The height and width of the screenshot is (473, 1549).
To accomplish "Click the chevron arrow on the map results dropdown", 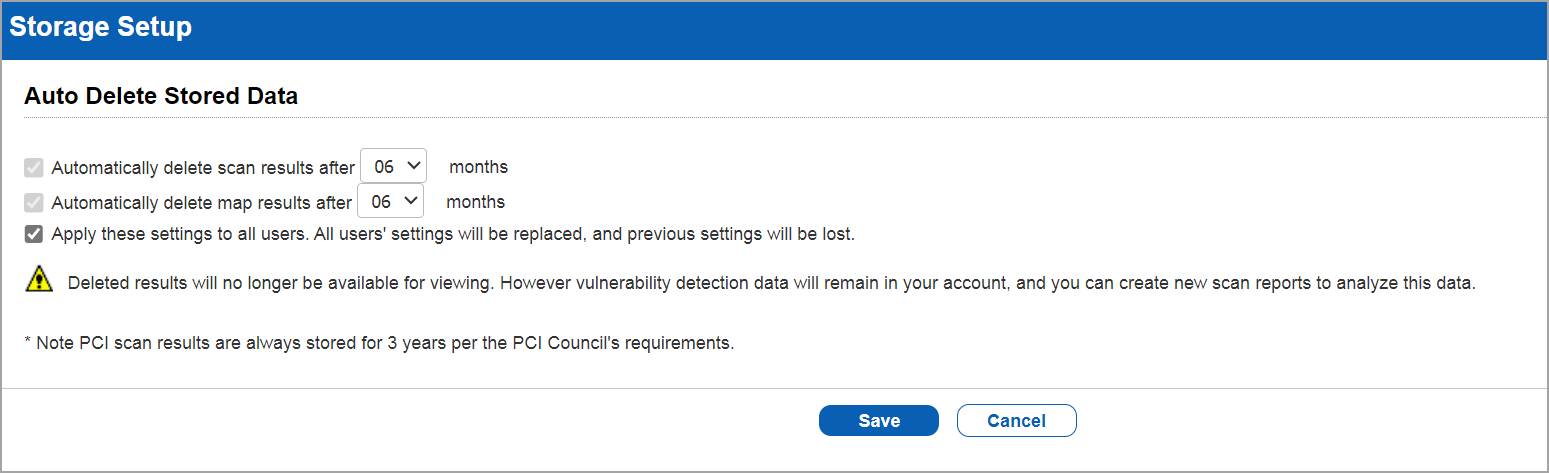I will (x=411, y=201).
